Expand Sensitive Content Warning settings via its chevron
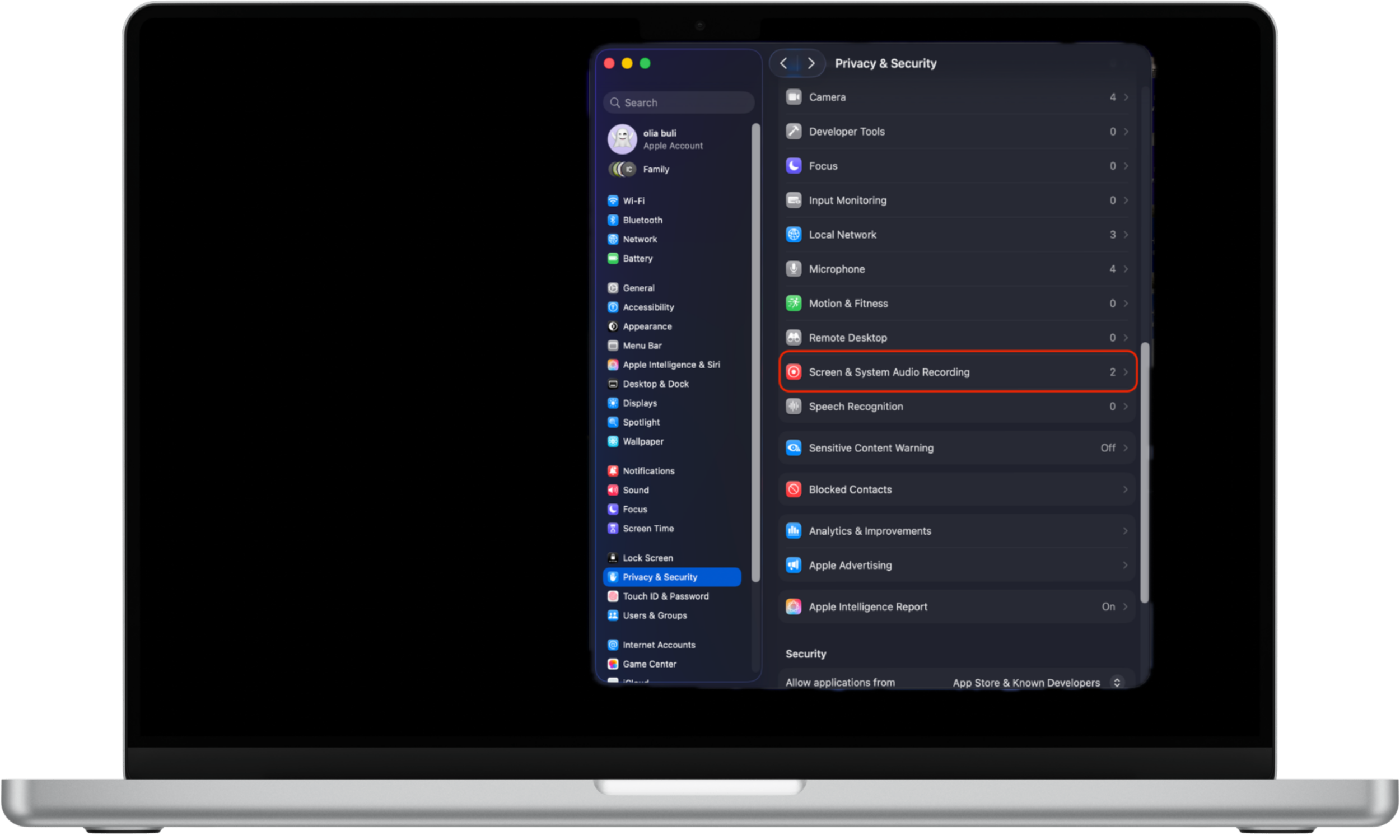Viewport: 1400px width, 840px height. pos(1126,448)
